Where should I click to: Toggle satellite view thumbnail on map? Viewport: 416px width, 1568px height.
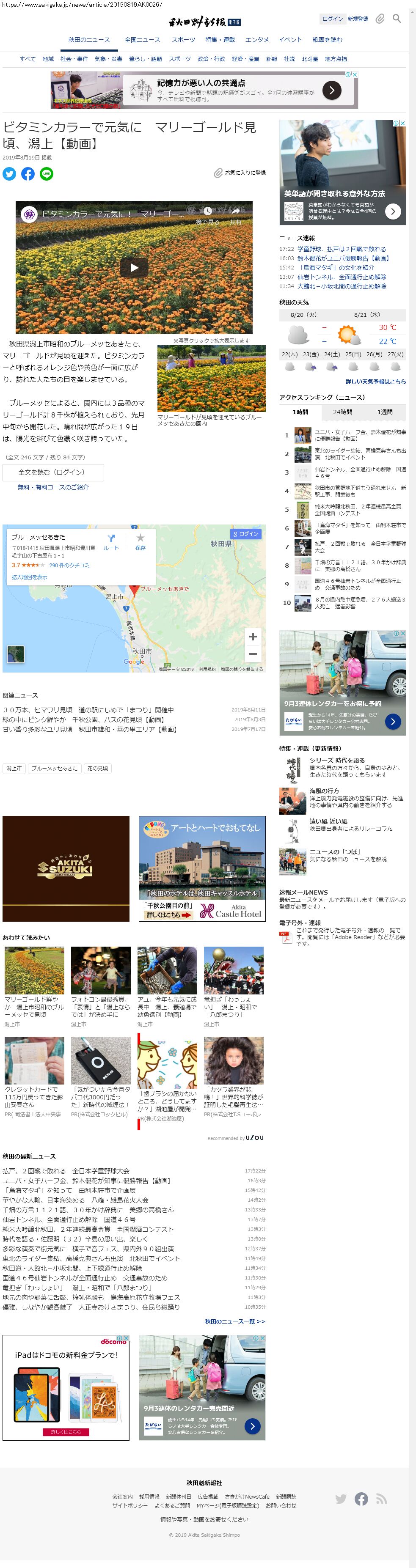tap(15, 654)
